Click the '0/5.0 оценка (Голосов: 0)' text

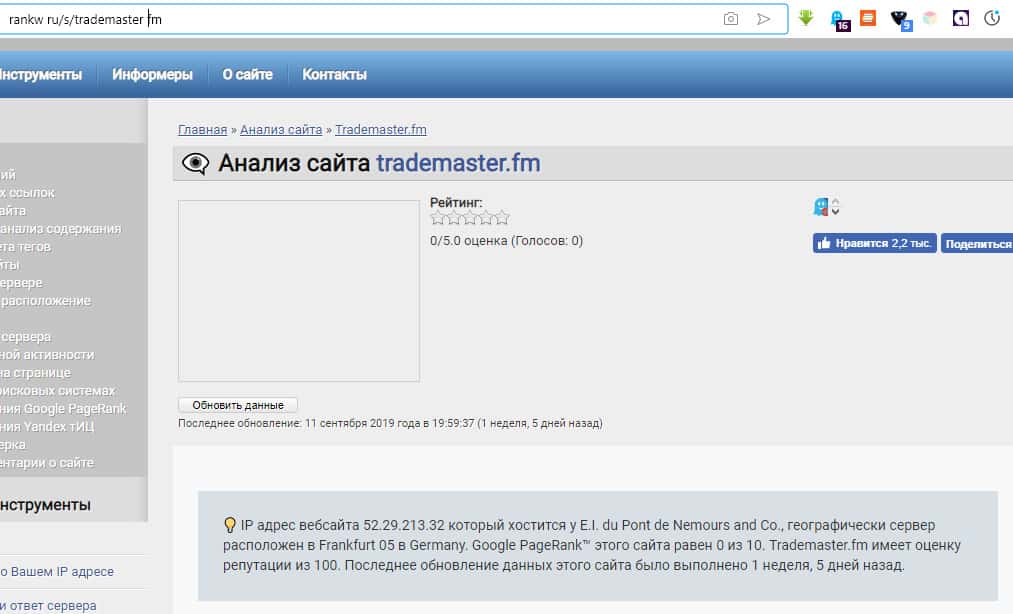506,241
